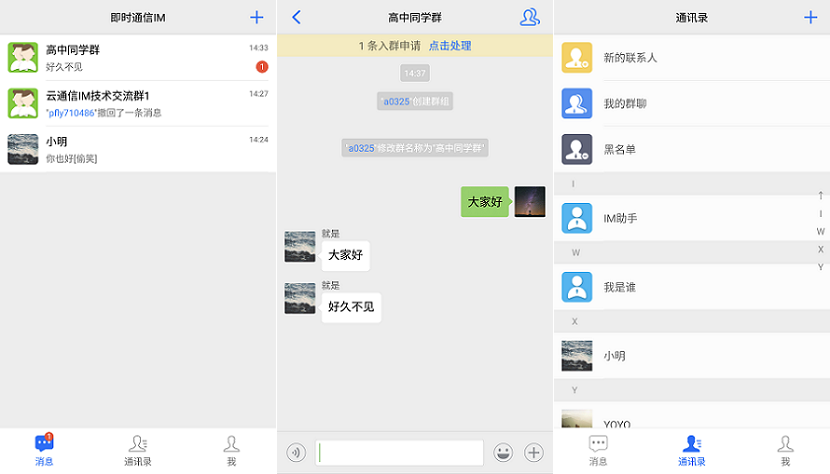Open chat with 小明 in message list
830x474 pixels.
[x=138, y=149]
